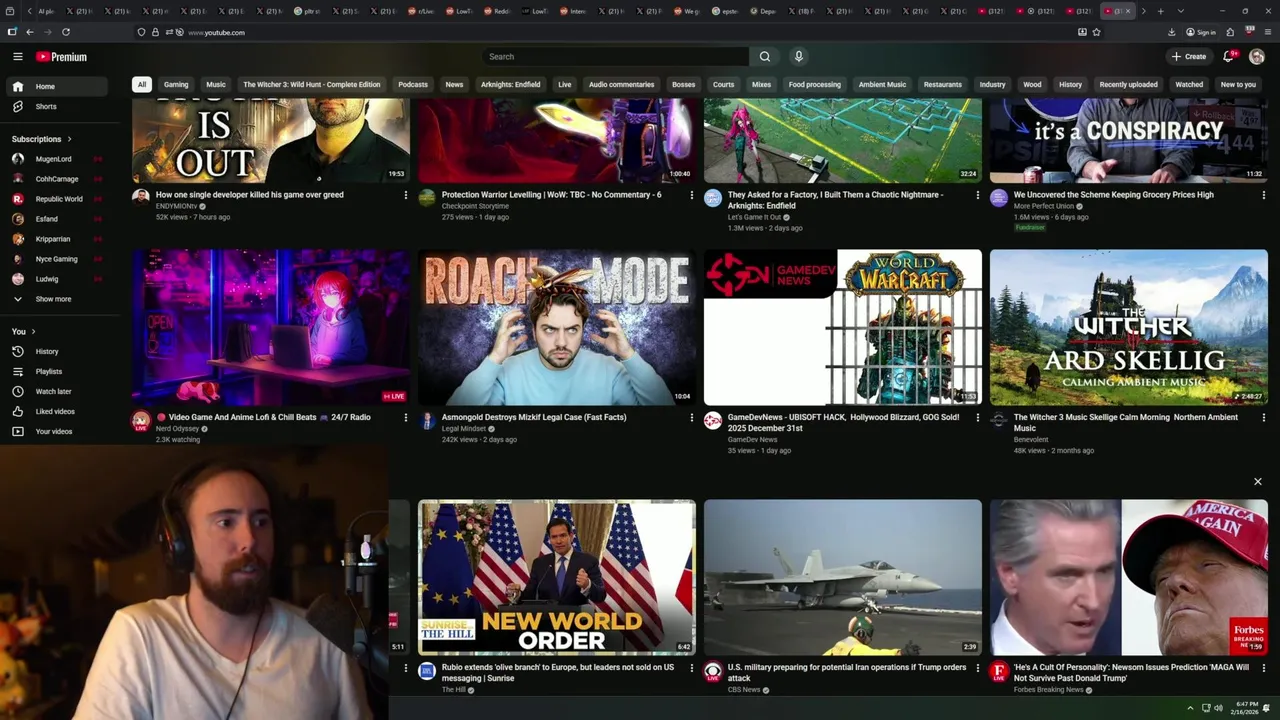The width and height of the screenshot is (1280, 720).
Task: Select the Podcasts filter chip
Action: [413, 85]
